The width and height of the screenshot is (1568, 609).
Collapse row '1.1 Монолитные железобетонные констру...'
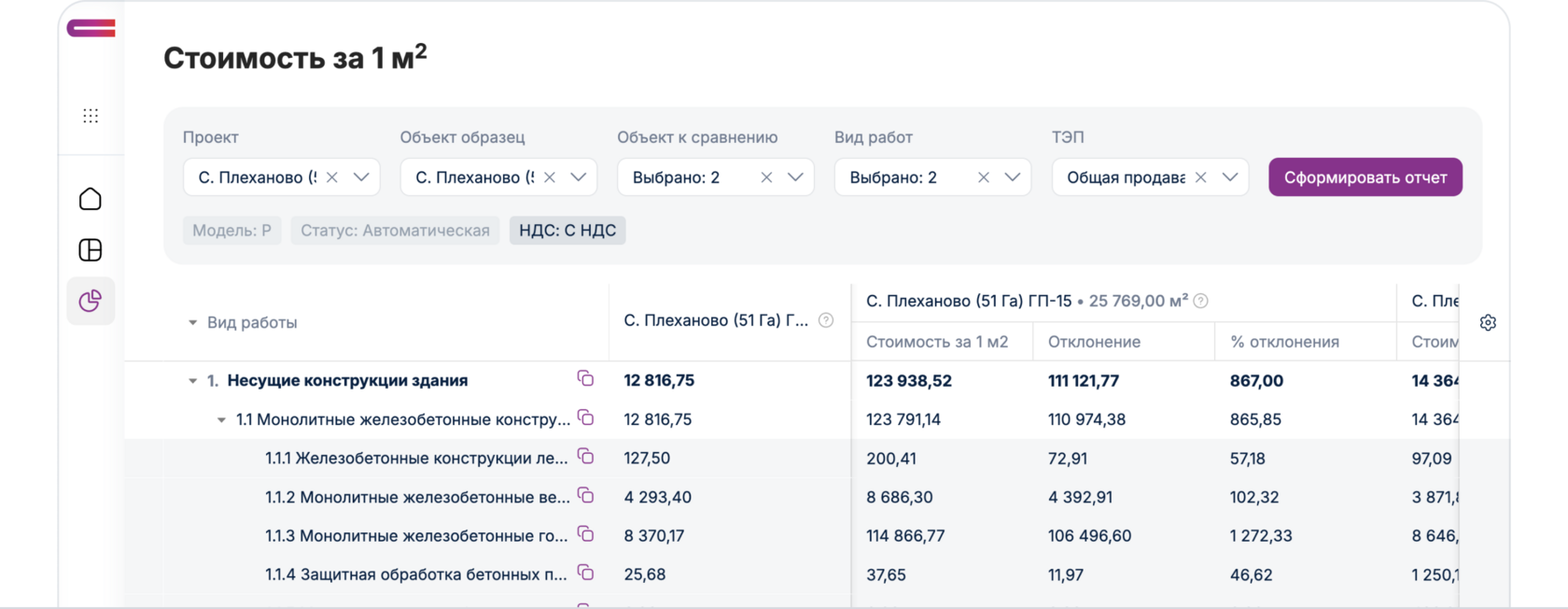pos(222,420)
